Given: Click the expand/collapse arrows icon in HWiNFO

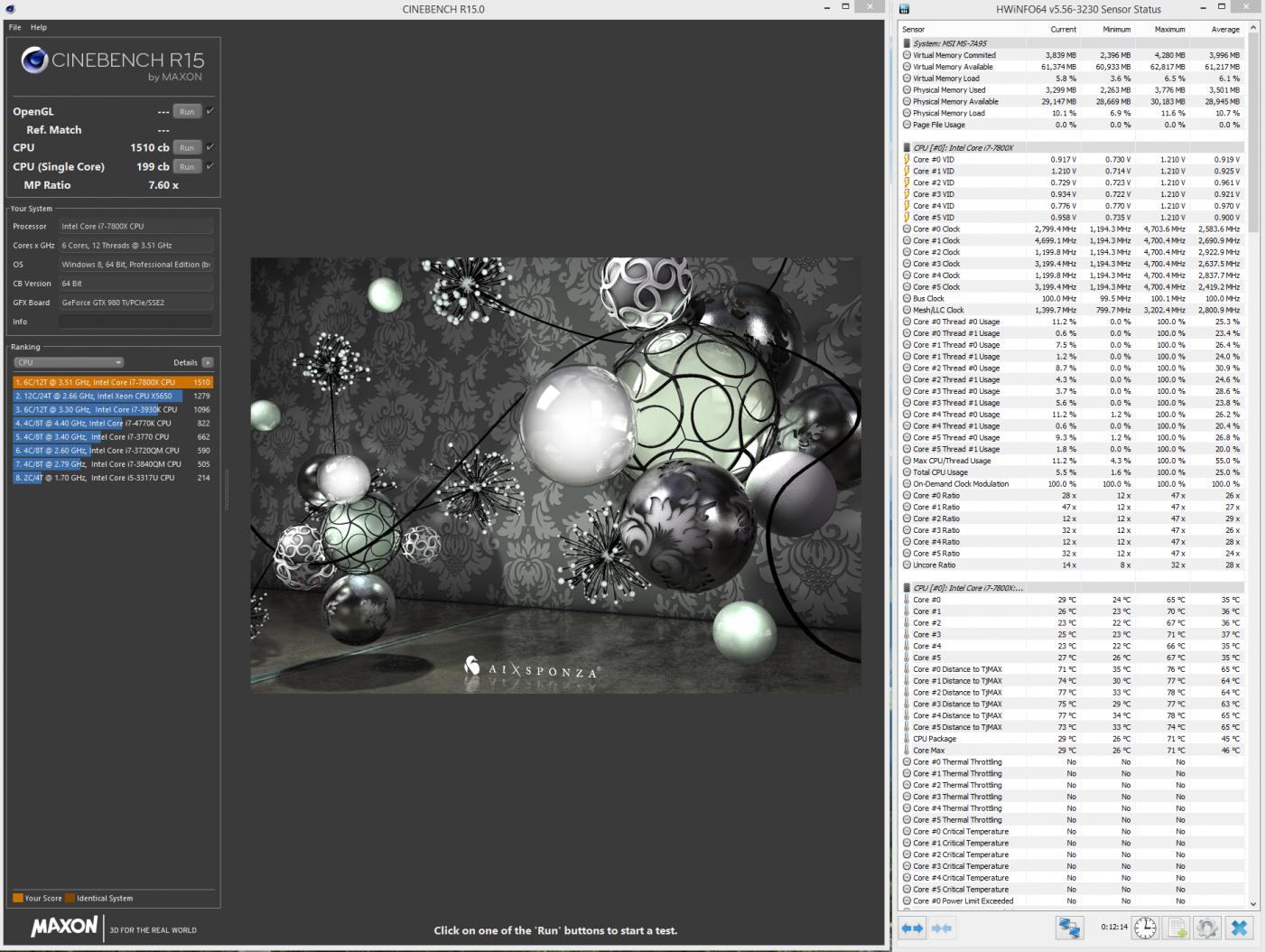Looking at the screenshot, I should click(913, 928).
